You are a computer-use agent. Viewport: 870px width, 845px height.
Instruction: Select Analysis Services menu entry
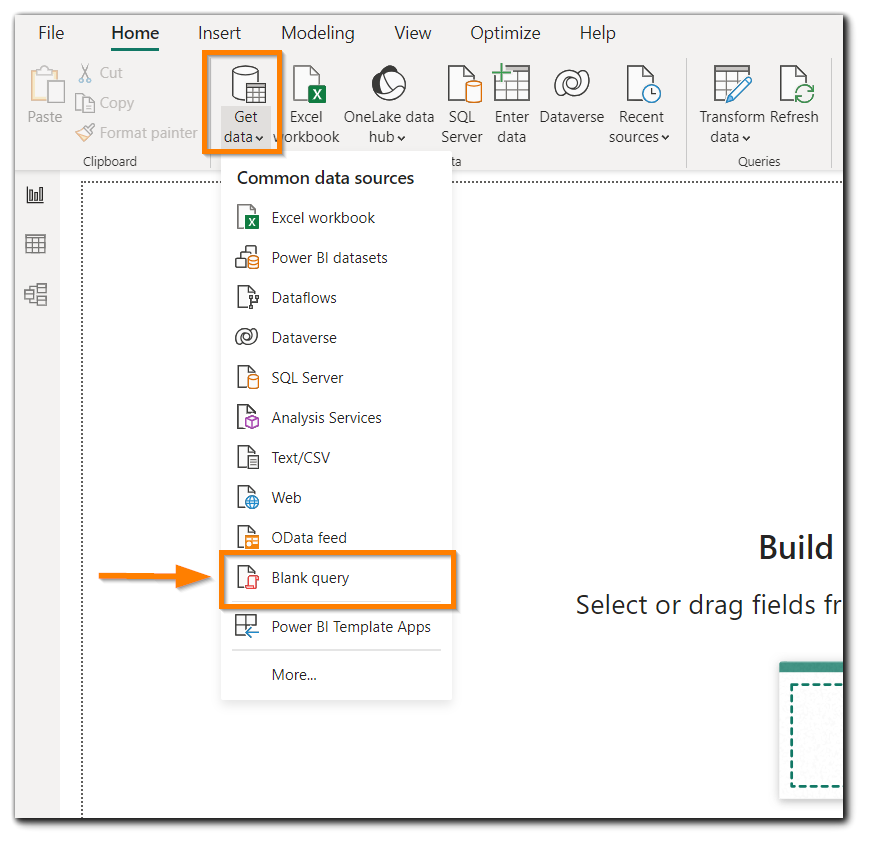coord(336,417)
